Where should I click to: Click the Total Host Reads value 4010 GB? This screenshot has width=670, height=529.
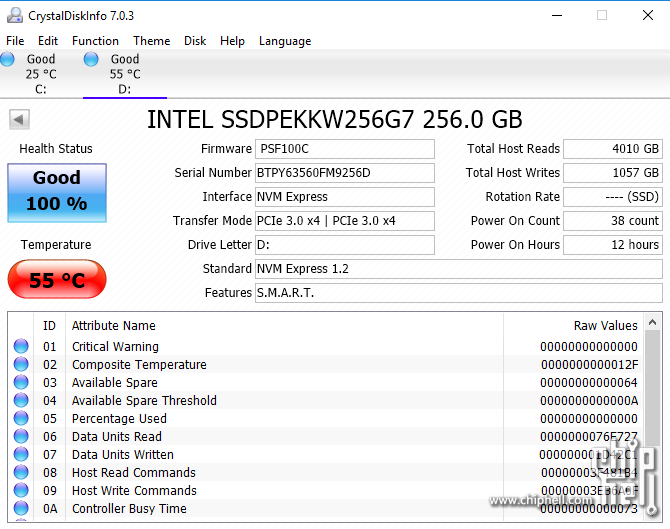pyautogui.click(x=613, y=149)
